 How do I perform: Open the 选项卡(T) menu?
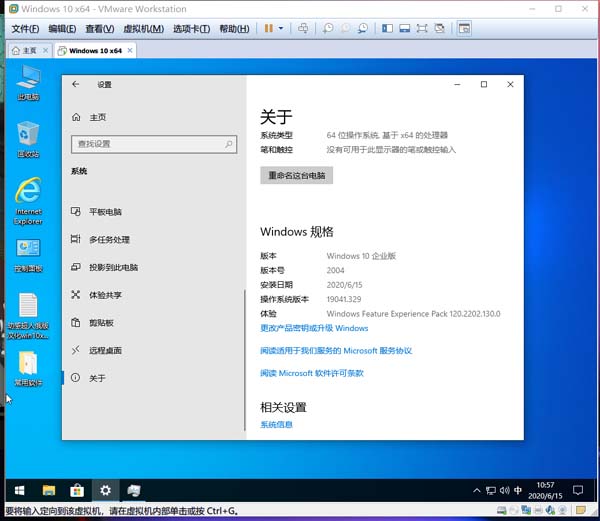(191, 29)
